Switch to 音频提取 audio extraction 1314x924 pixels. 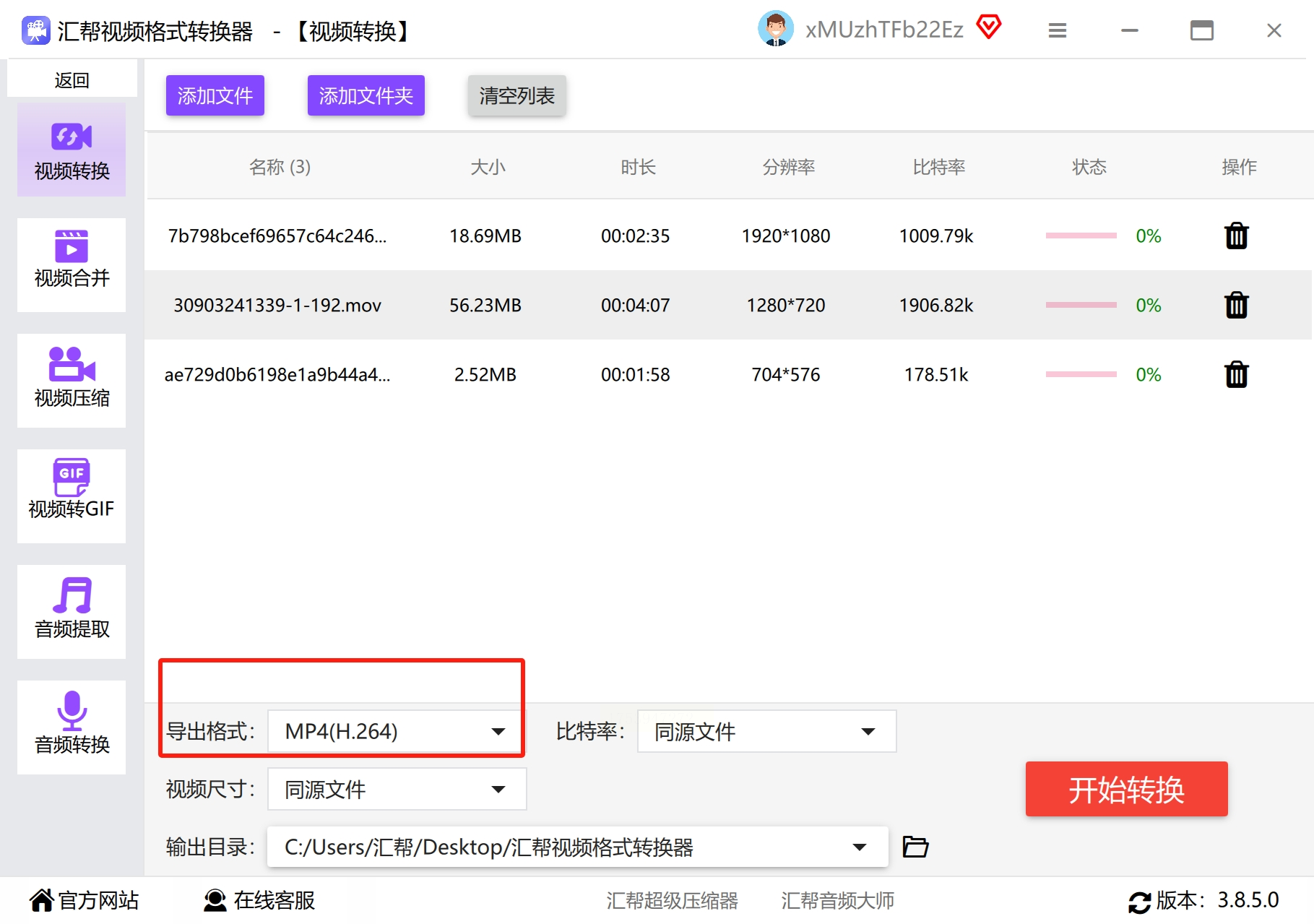[x=72, y=611]
